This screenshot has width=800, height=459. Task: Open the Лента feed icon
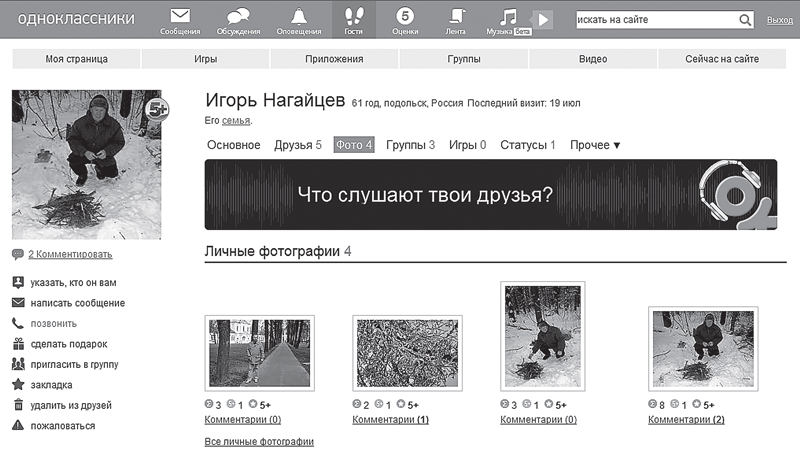click(x=456, y=17)
